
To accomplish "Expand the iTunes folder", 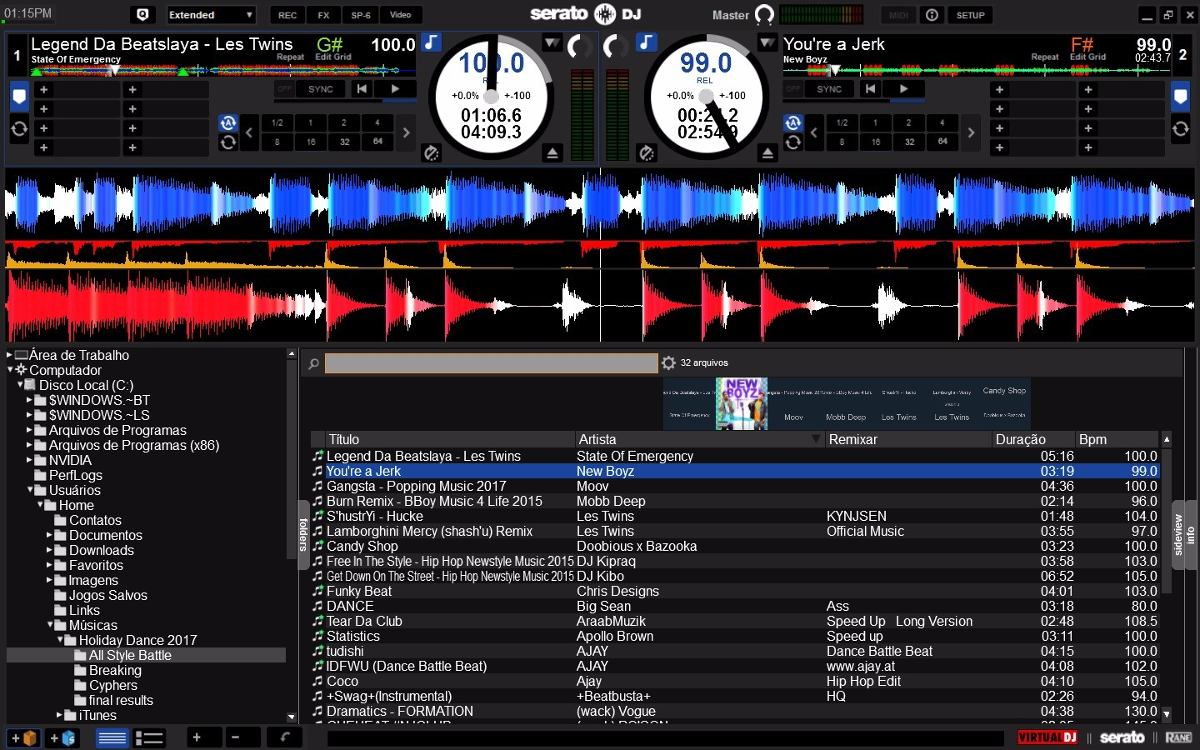I will click(x=60, y=715).
